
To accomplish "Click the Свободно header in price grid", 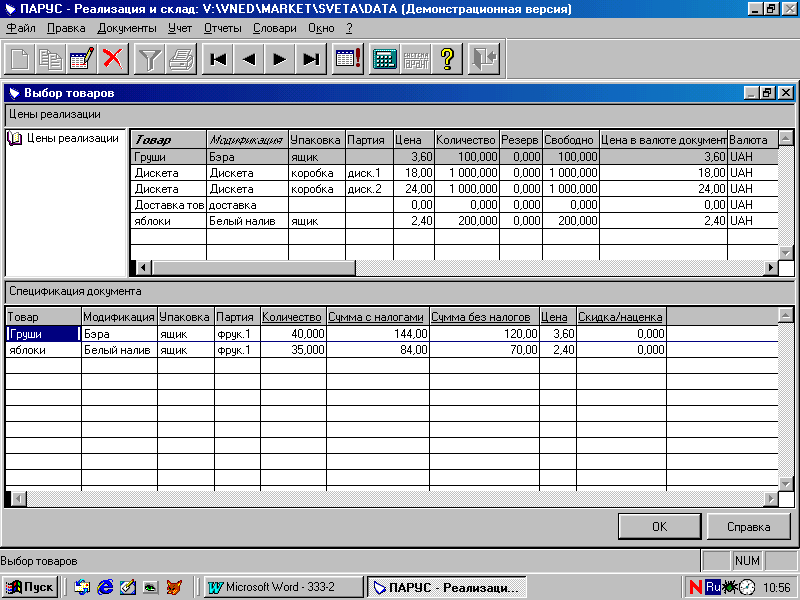I will pos(570,139).
